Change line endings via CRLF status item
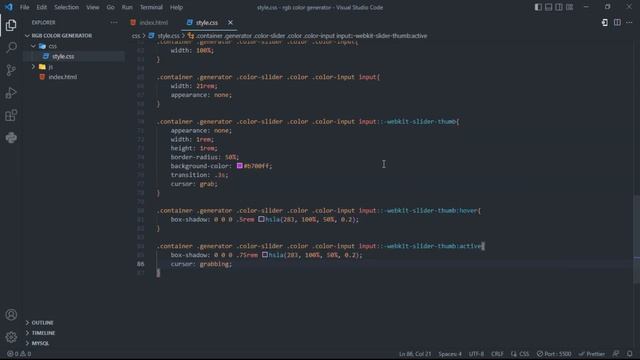640x360 pixels. pyautogui.click(x=497, y=354)
